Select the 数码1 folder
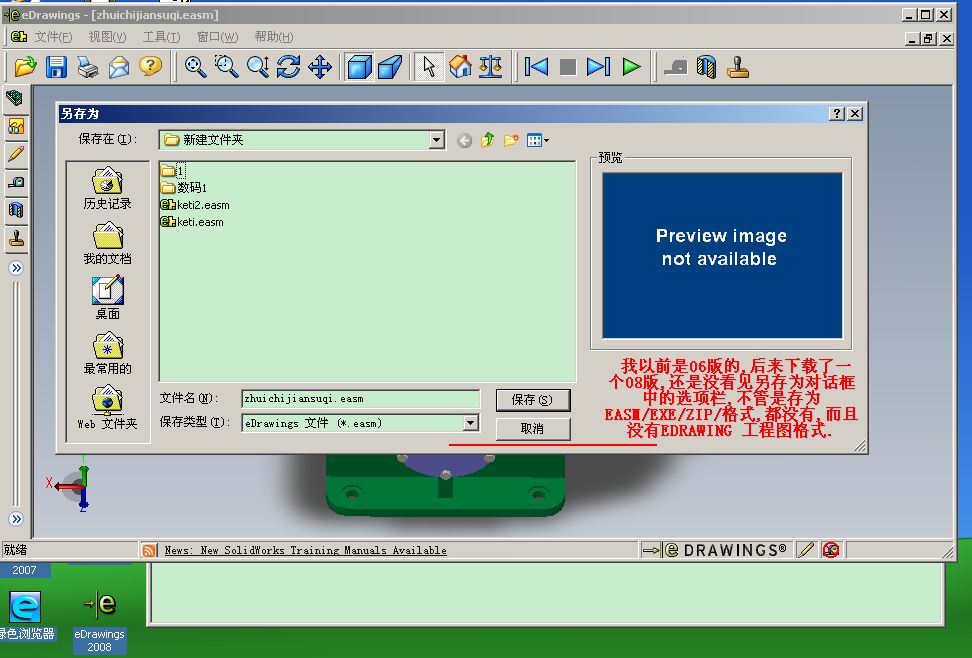 (x=183, y=187)
